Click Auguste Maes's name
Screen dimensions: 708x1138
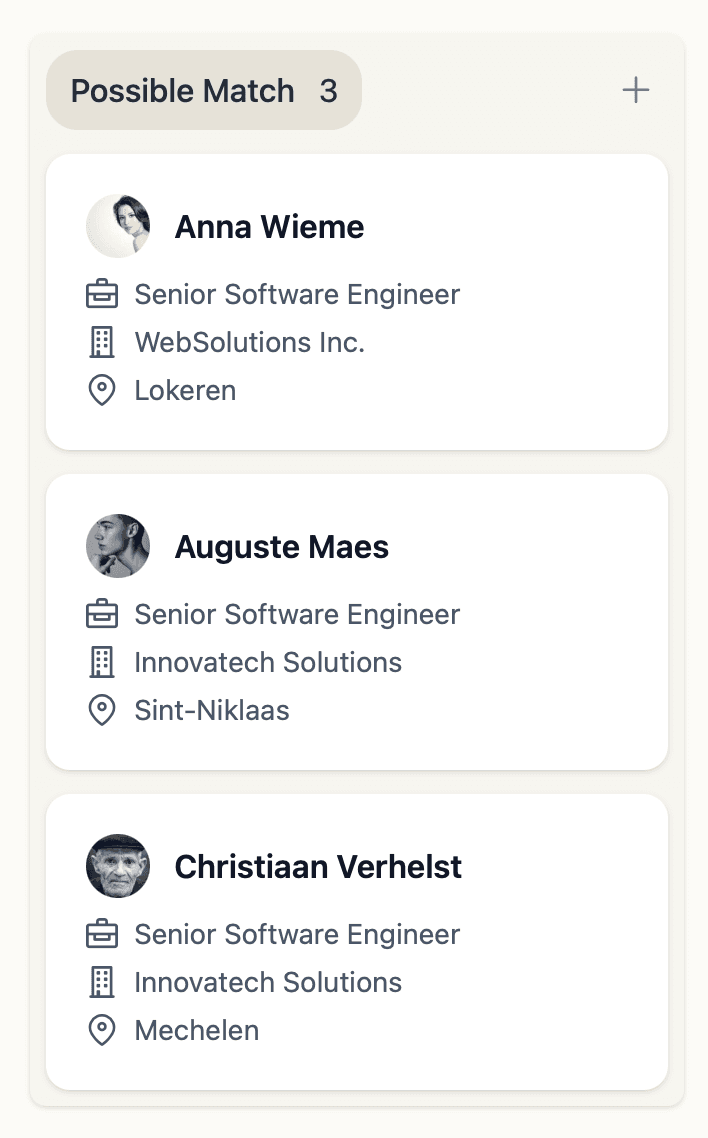point(282,547)
